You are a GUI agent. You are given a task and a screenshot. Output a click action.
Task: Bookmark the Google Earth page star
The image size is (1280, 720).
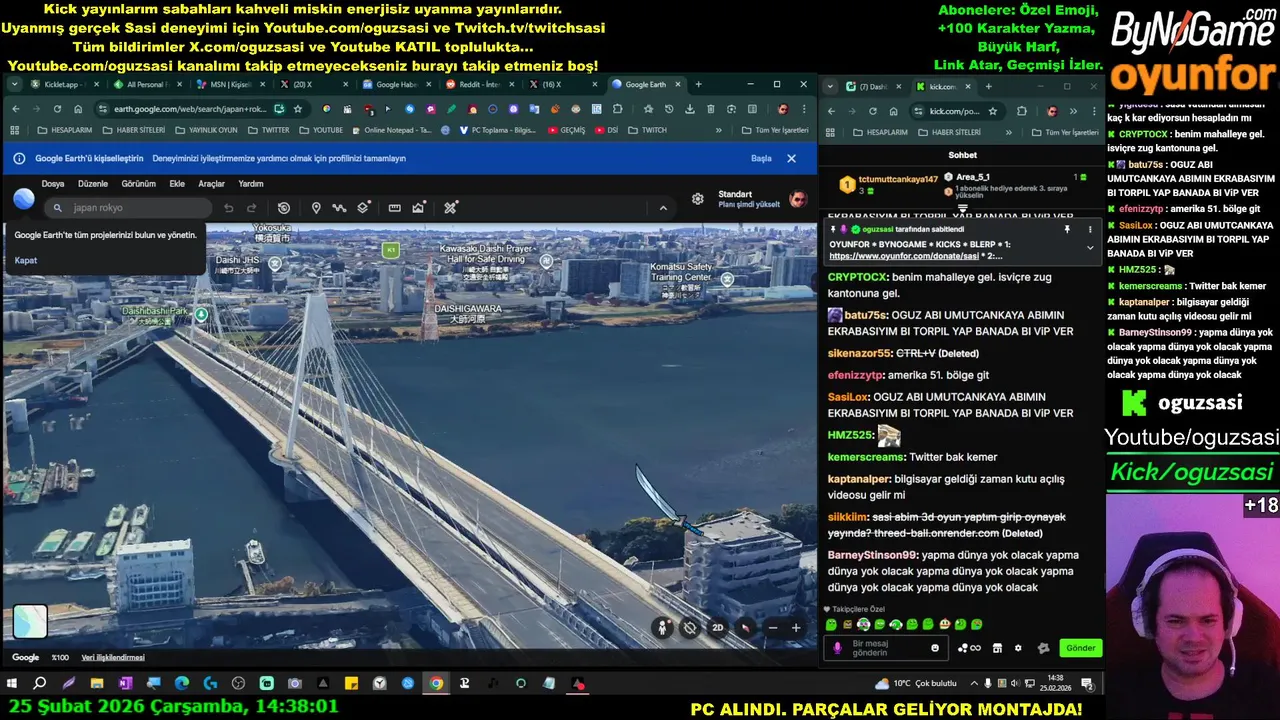coord(298,109)
